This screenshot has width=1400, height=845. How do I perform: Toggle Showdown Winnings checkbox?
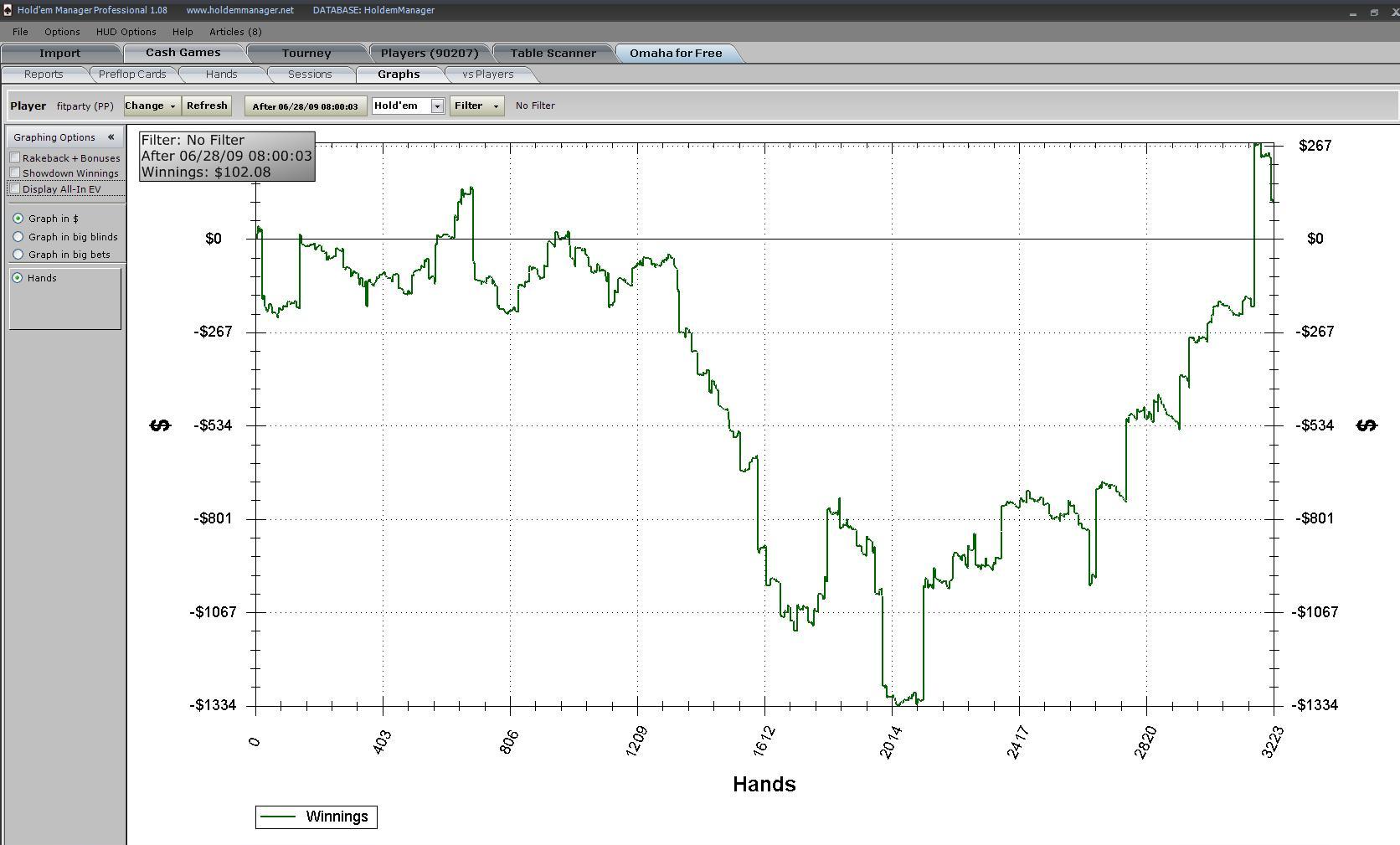coord(15,173)
